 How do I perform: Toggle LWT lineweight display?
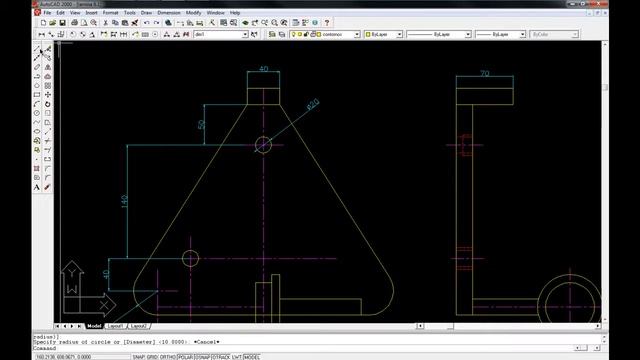pos(237,357)
